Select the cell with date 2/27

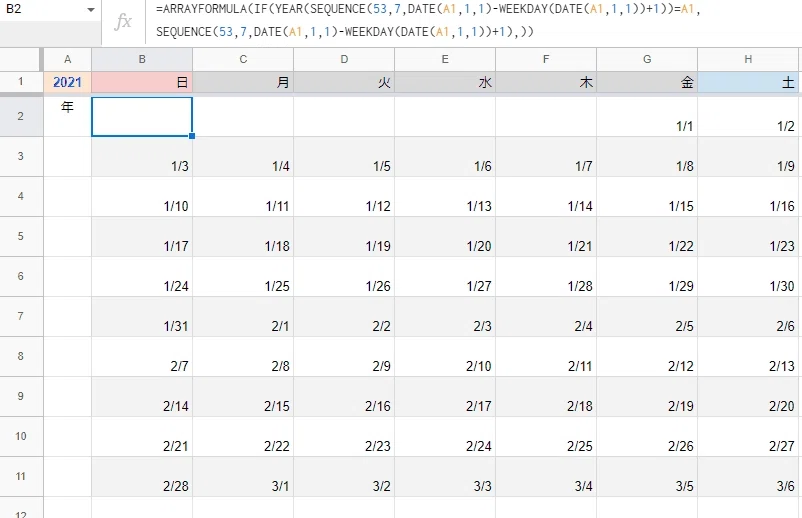click(748, 436)
